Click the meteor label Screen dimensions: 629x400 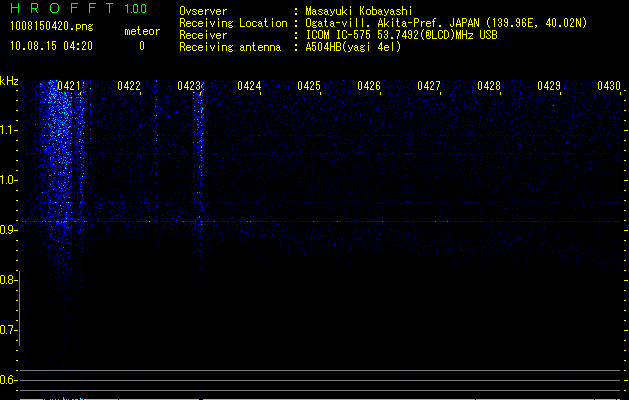point(142,31)
